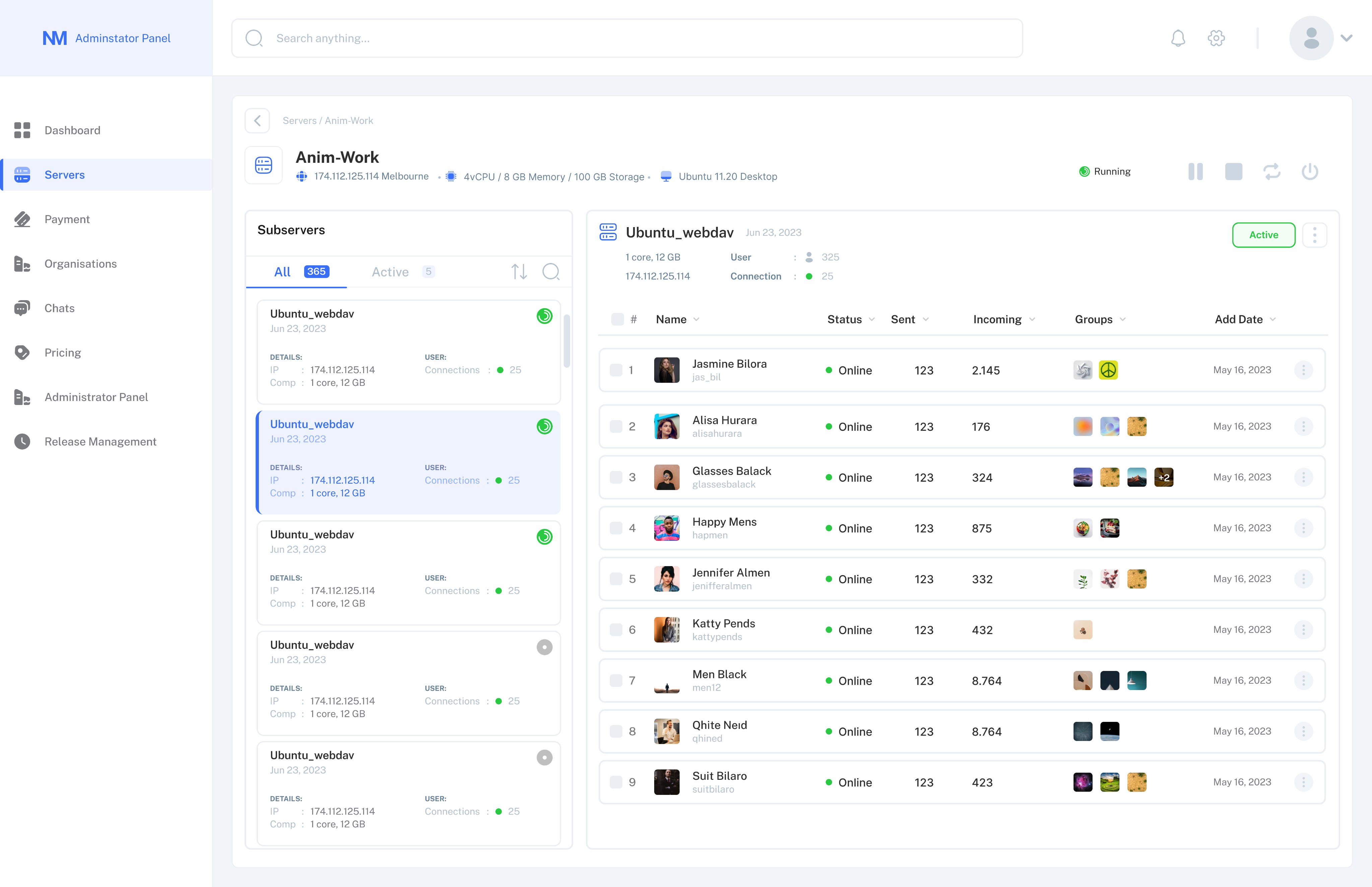Pause the Anim-Work server
Viewport: 1372px width, 887px height.
pos(1195,171)
